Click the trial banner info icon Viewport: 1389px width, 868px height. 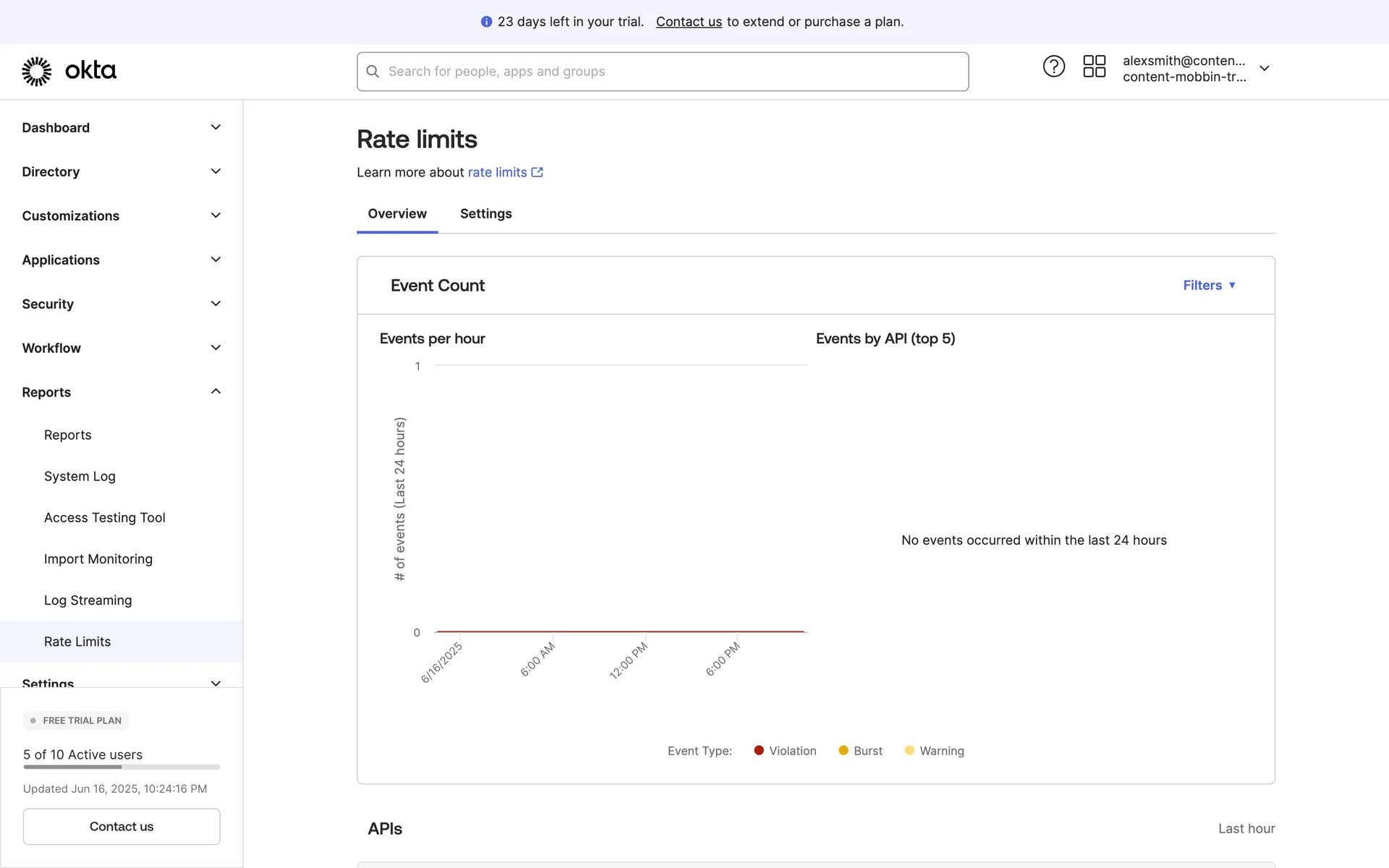(486, 22)
